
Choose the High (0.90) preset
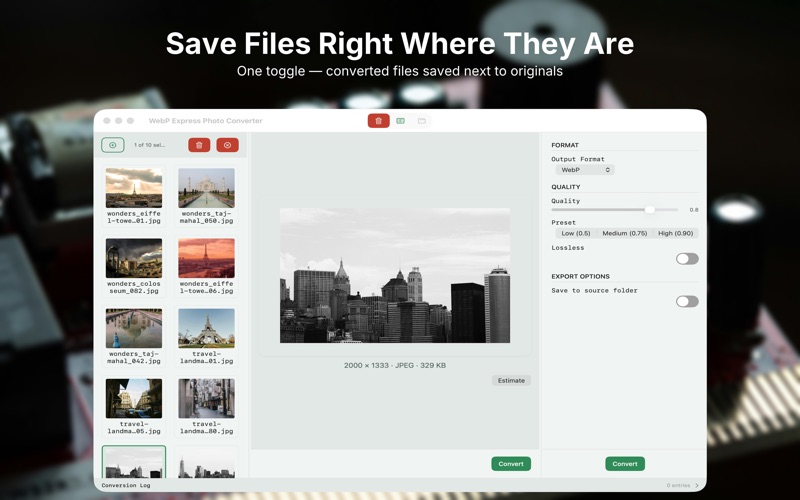coord(676,233)
